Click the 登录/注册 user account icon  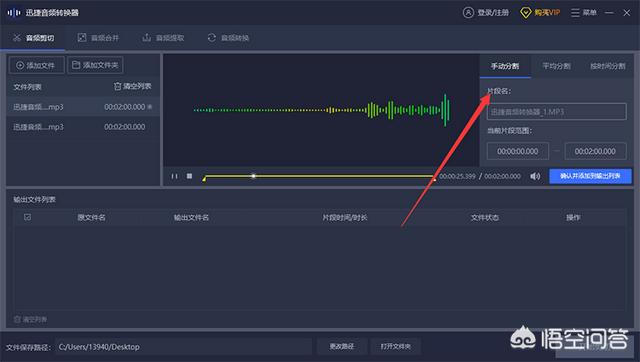pyautogui.click(x=468, y=13)
